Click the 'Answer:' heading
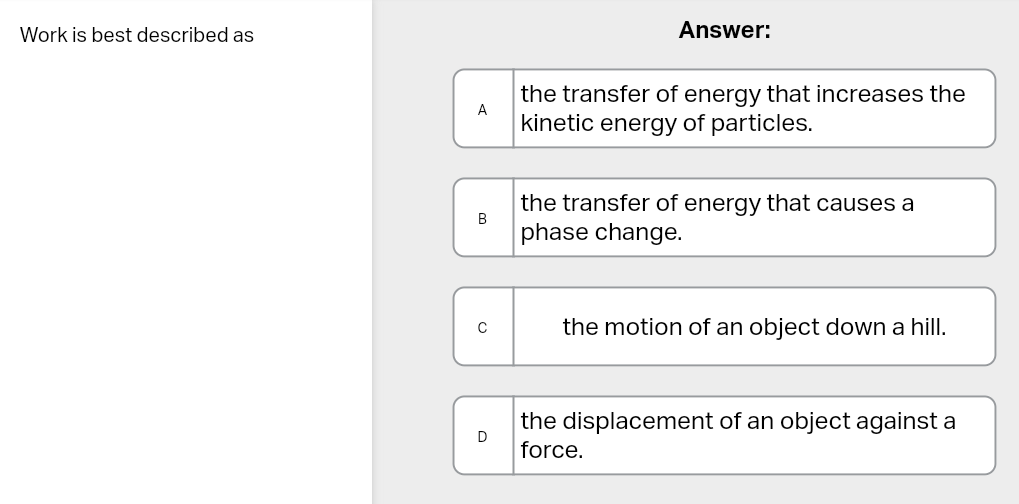The image size is (1019, 504). (x=724, y=30)
